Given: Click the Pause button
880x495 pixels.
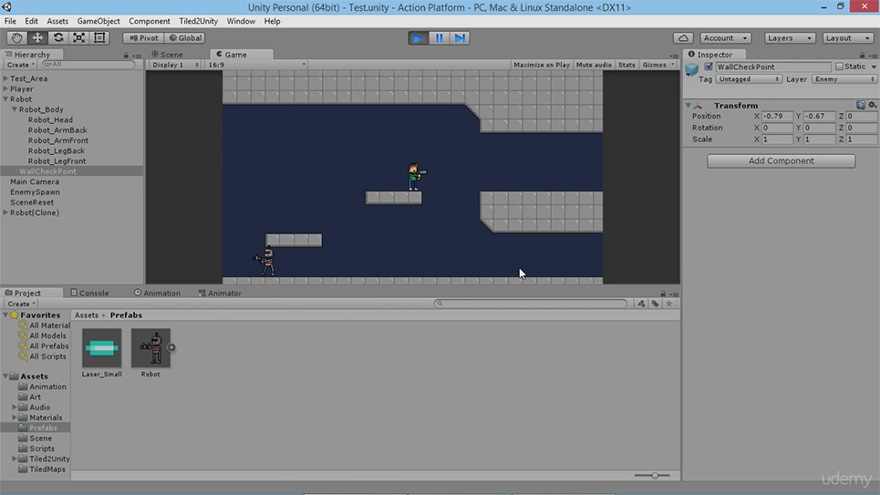Looking at the screenshot, I should pyautogui.click(x=439, y=38).
